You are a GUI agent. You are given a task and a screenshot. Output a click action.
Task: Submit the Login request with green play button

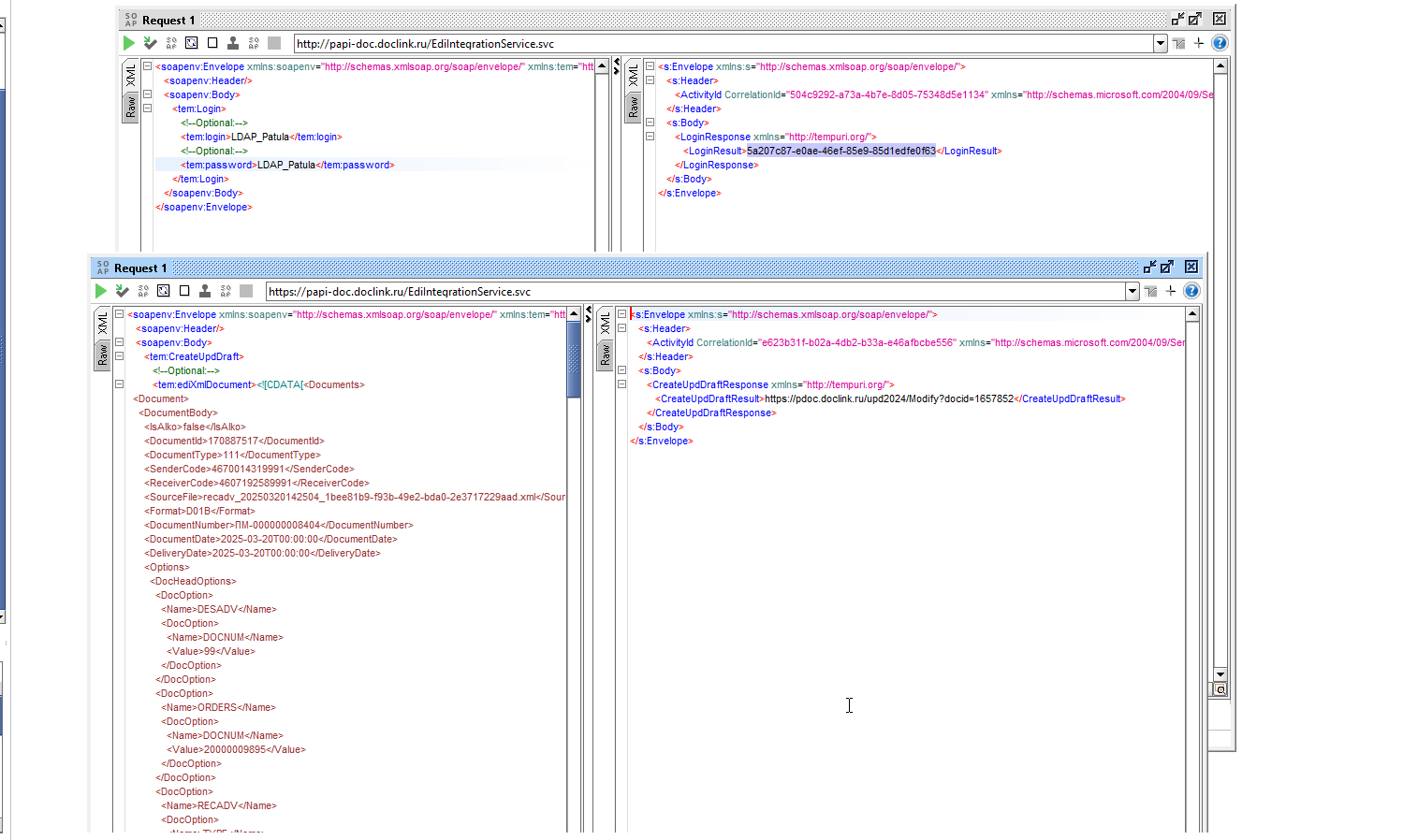point(129,43)
